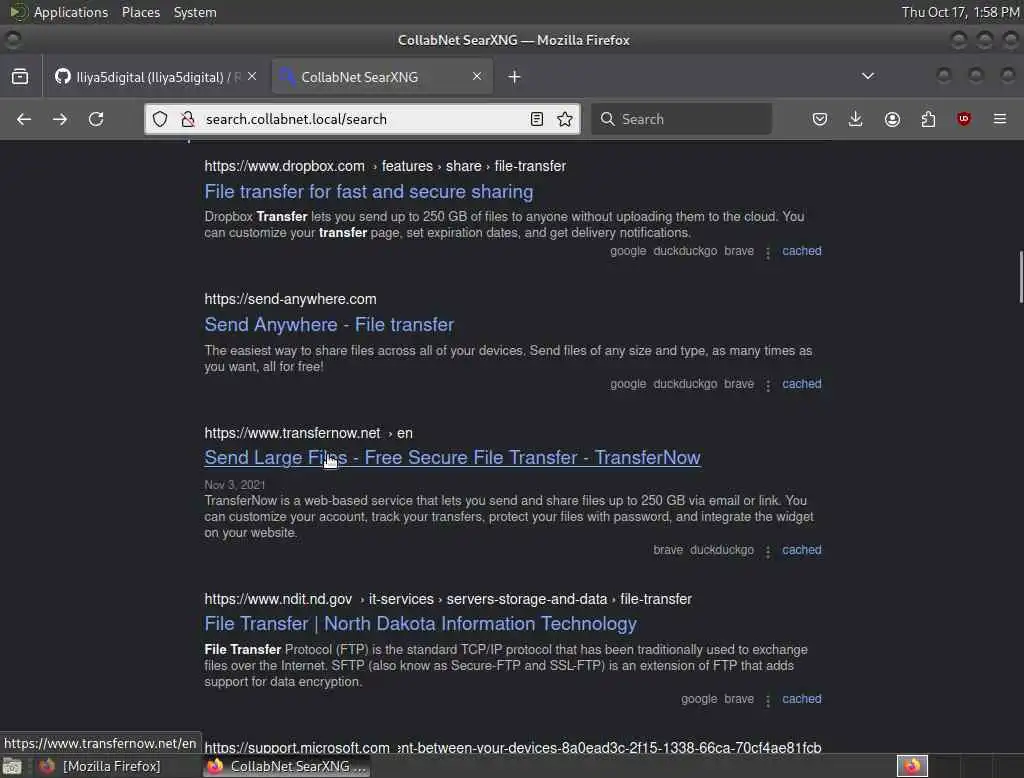Open North Dakota Information Technology File Transfer link
The image size is (1024, 778).
(x=421, y=624)
